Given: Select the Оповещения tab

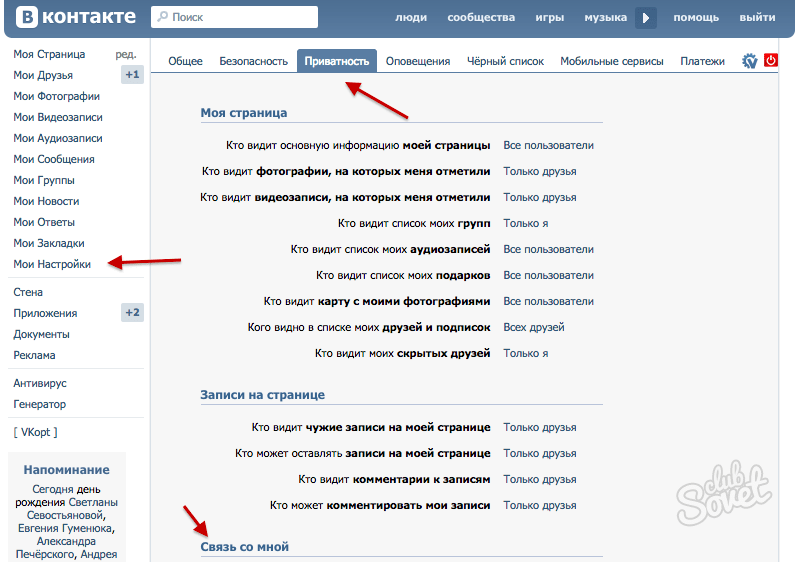Looking at the screenshot, I should [x=418, y=61].
